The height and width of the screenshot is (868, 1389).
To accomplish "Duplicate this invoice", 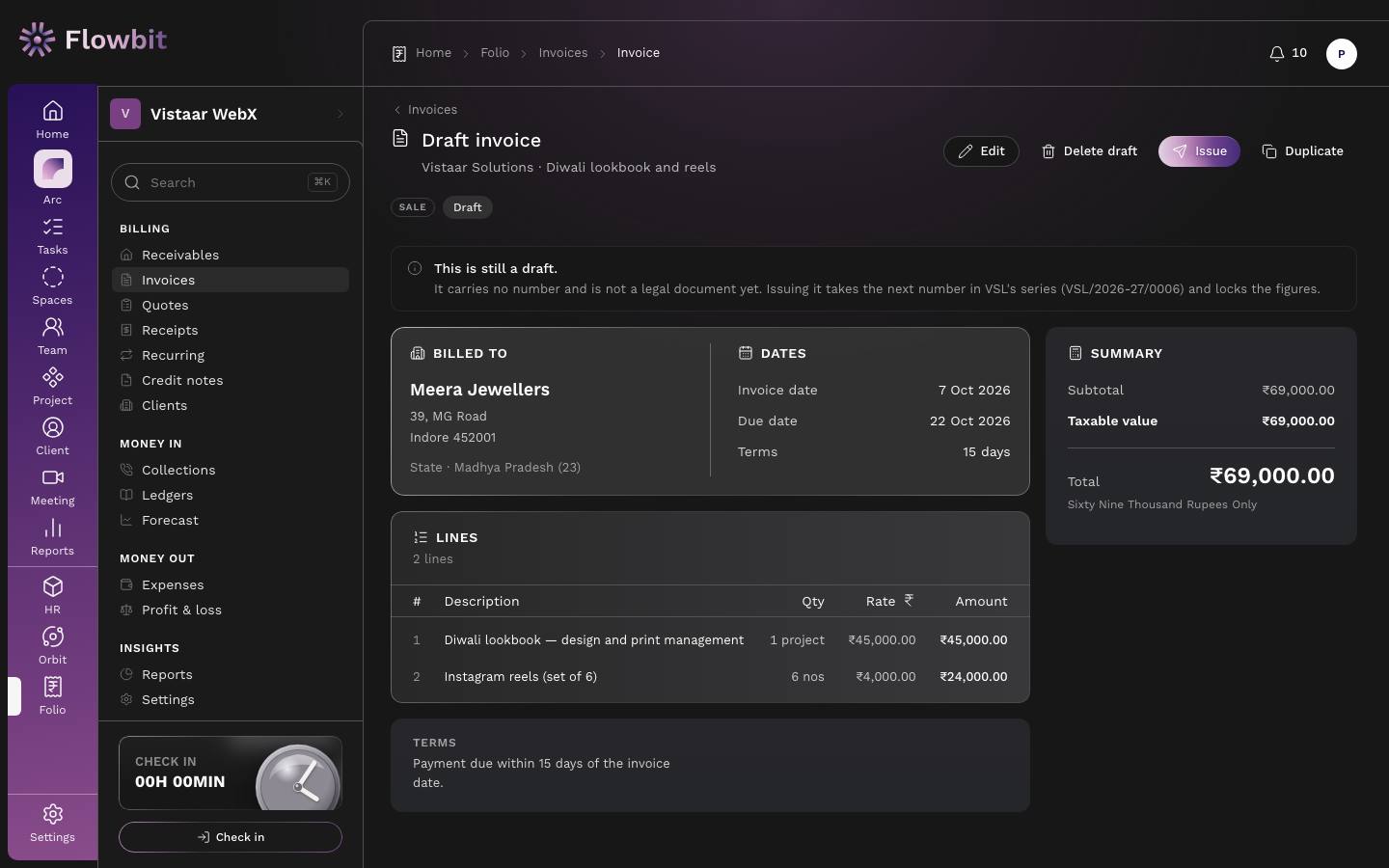I will 1302,151.
